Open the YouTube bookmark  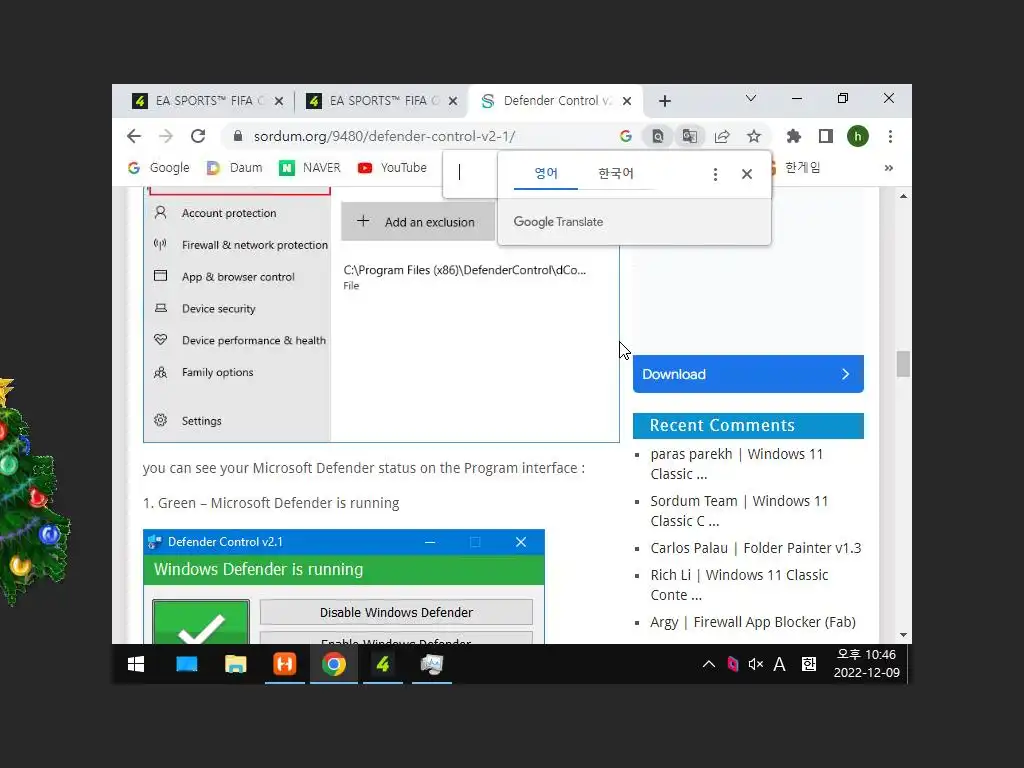tap(392, 168)
